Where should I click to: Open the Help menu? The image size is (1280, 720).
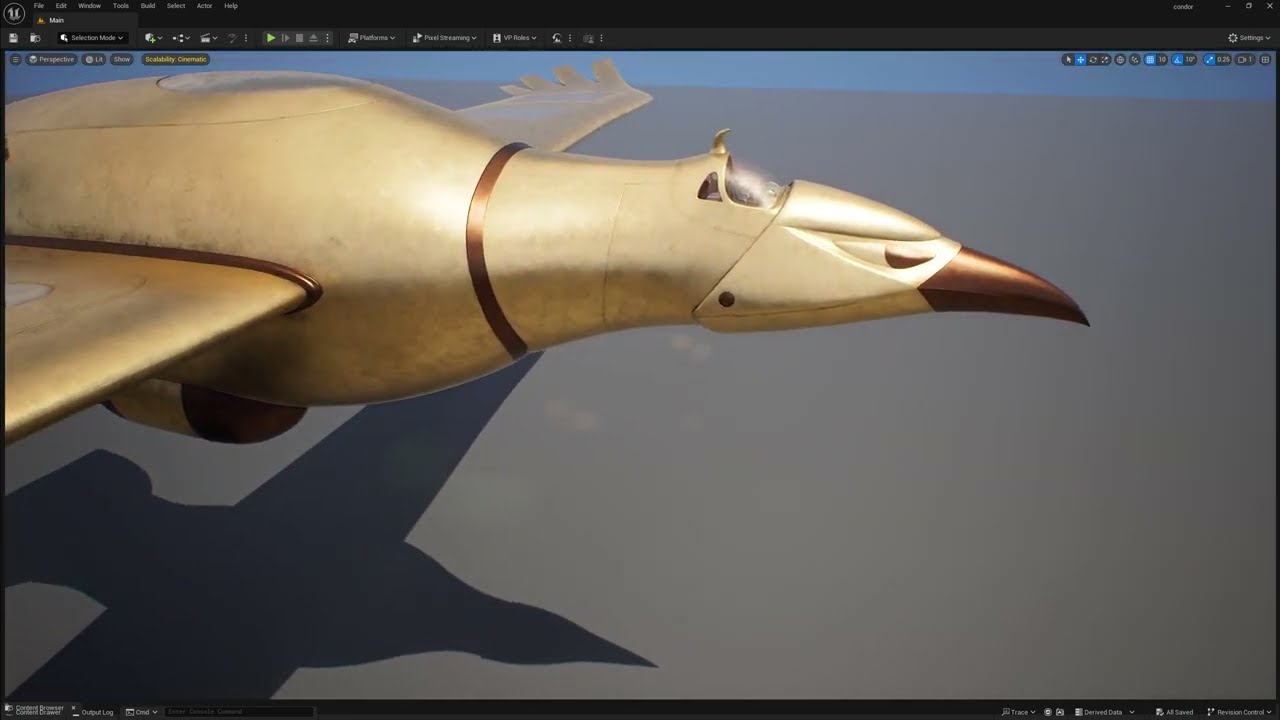click(231, 6)
